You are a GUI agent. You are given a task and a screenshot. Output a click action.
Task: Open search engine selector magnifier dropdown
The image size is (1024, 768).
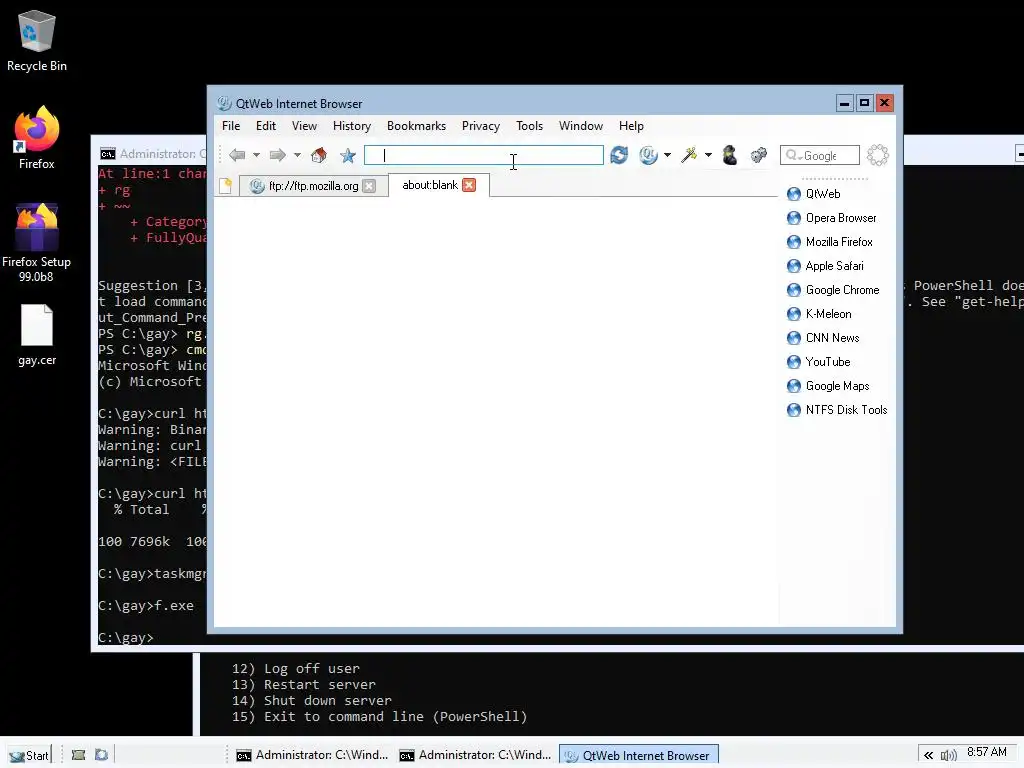tap(793, 155)
